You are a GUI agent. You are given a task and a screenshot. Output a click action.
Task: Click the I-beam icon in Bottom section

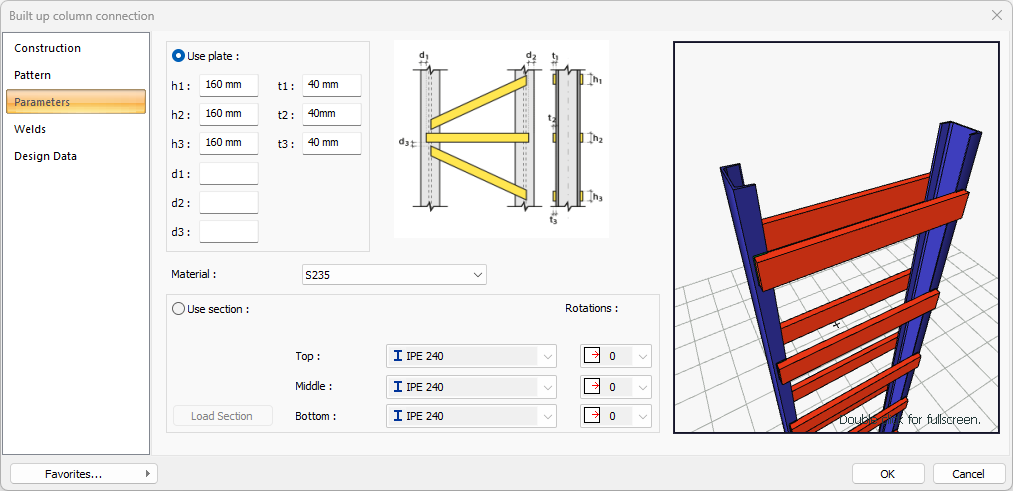tap(398, 416)
